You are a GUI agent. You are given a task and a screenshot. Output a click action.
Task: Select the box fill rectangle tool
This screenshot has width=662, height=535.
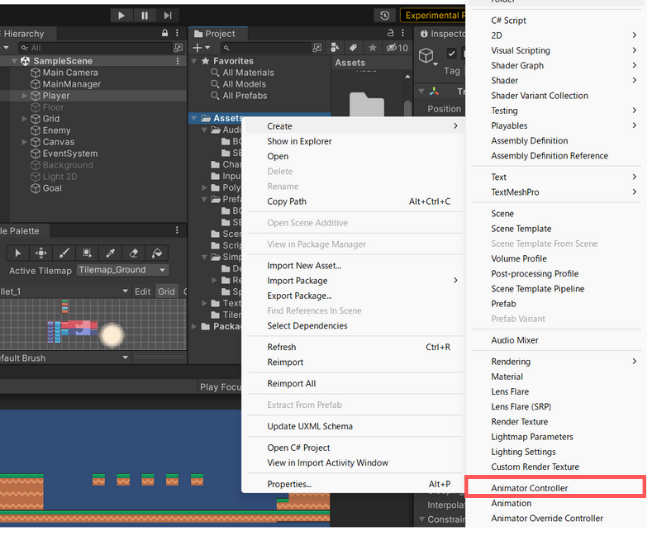[88, 253]
